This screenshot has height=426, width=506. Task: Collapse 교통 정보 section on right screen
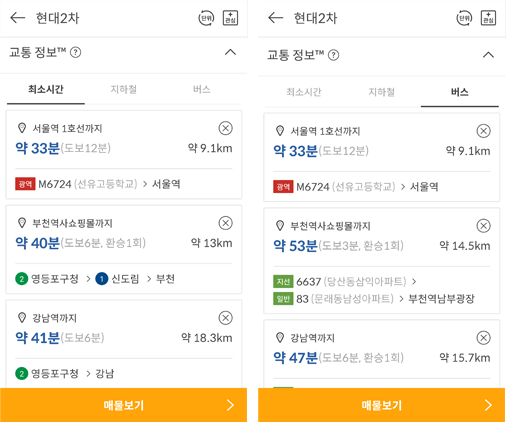[488, 55]
